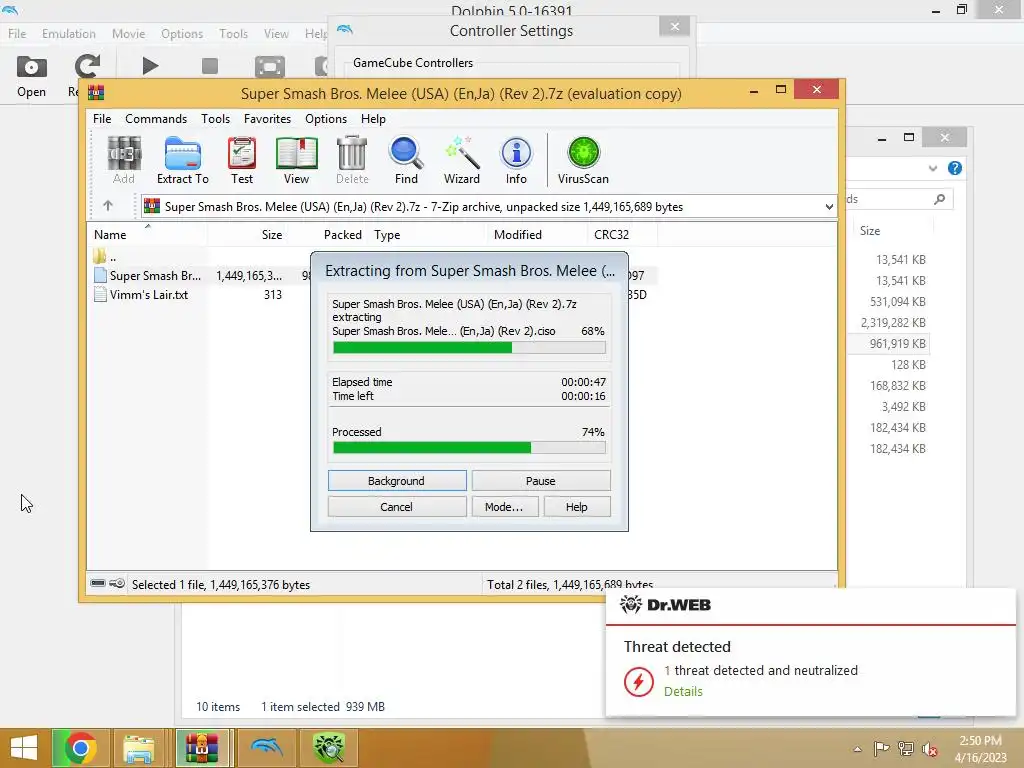Click the Windows Start button

24,748
